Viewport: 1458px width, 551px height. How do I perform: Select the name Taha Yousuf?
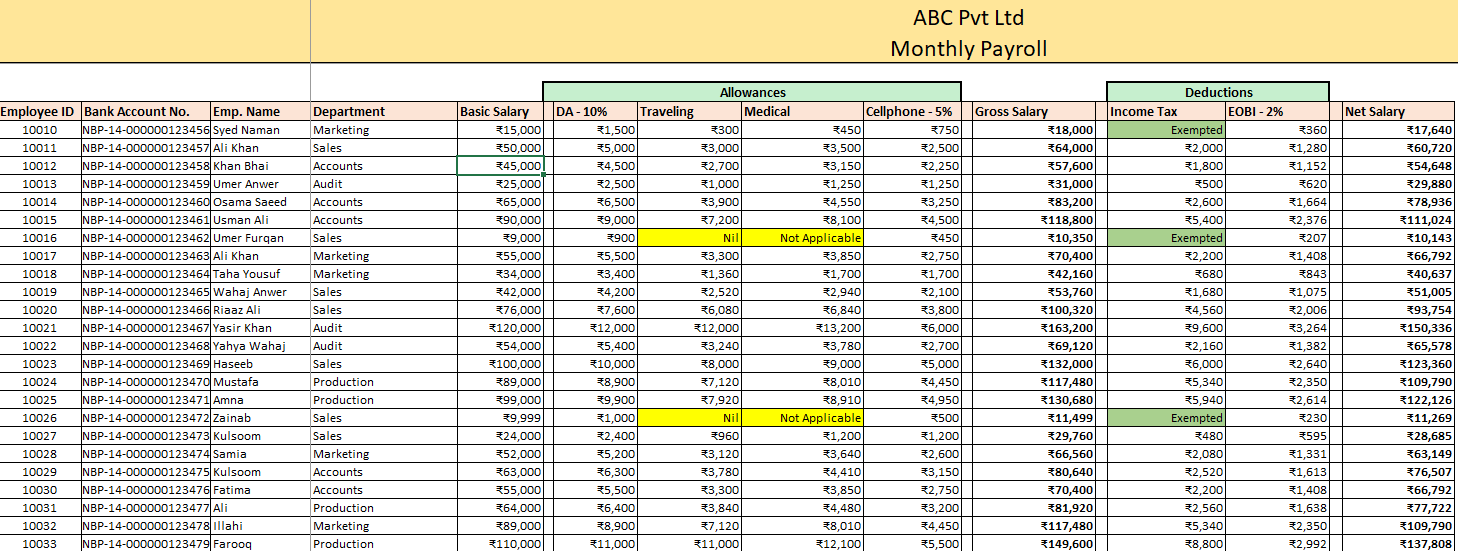click(x=261, y=274)
